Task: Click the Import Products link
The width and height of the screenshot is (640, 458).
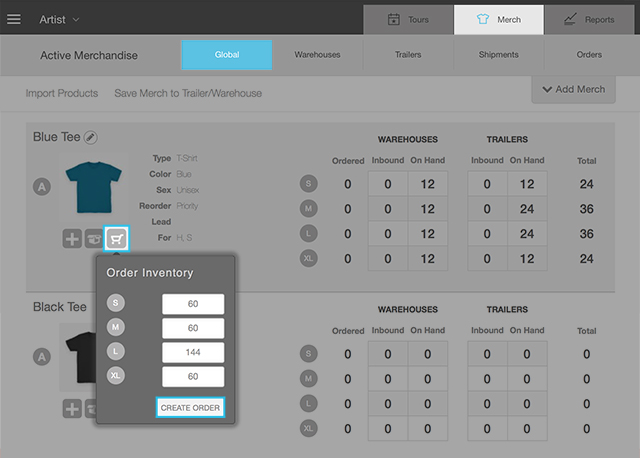Action: pos(62,93)
